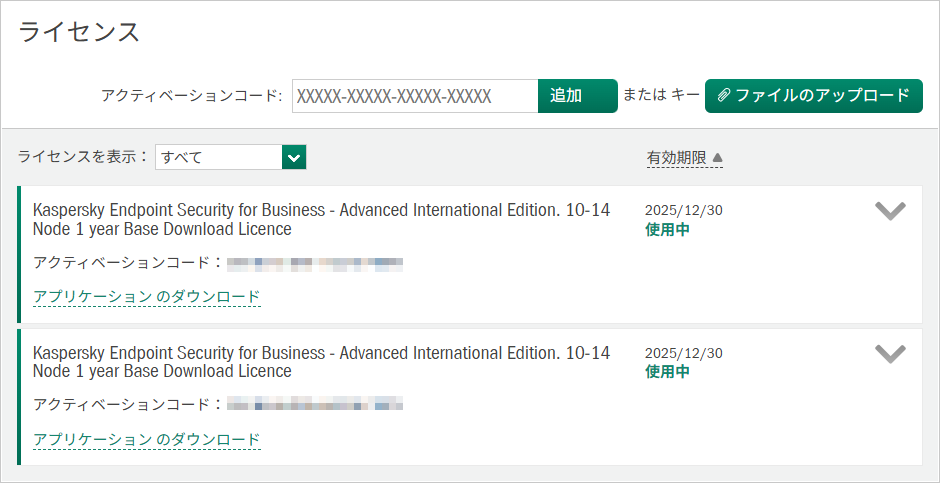Open アプリケーション のダウンロード in first license

click(147, 297)
